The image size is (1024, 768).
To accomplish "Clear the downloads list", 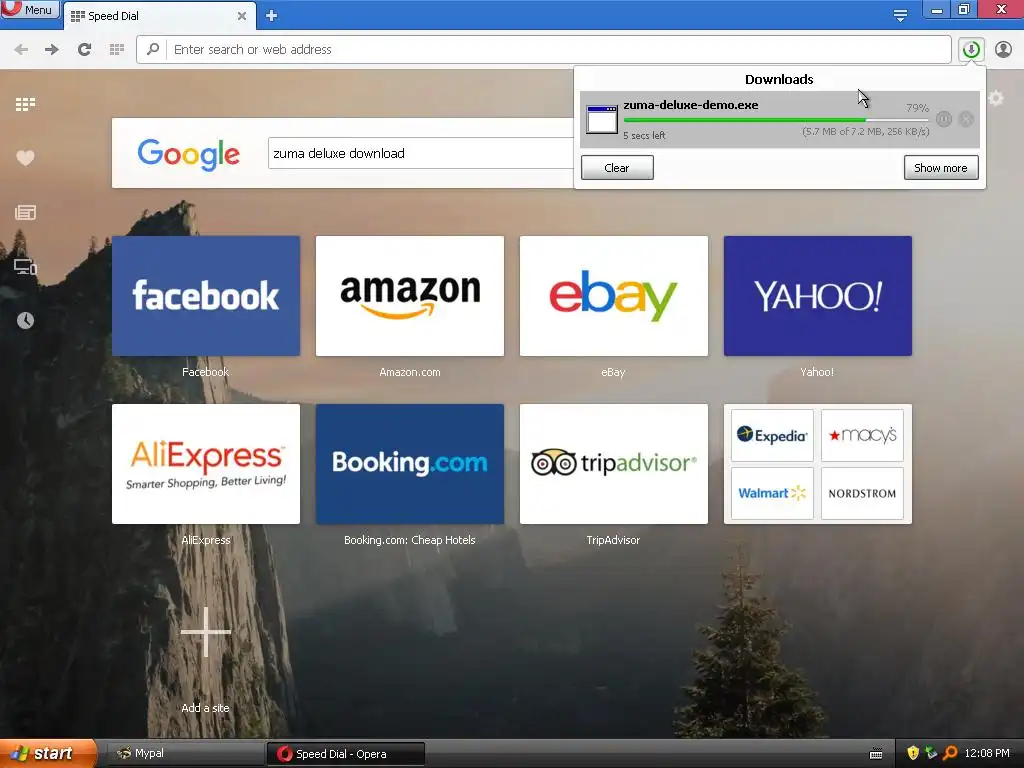I will 617,168.
